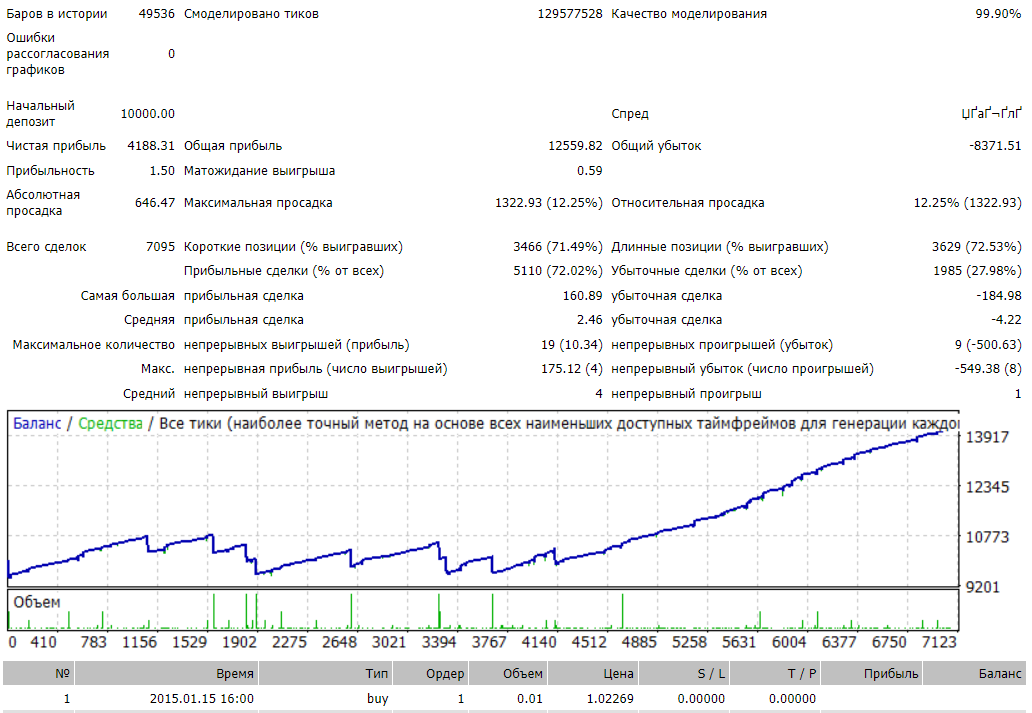Select relative drawdown value 12.25% (1322.93)
The image size is (1032, 713).
(x=968, y=203)
